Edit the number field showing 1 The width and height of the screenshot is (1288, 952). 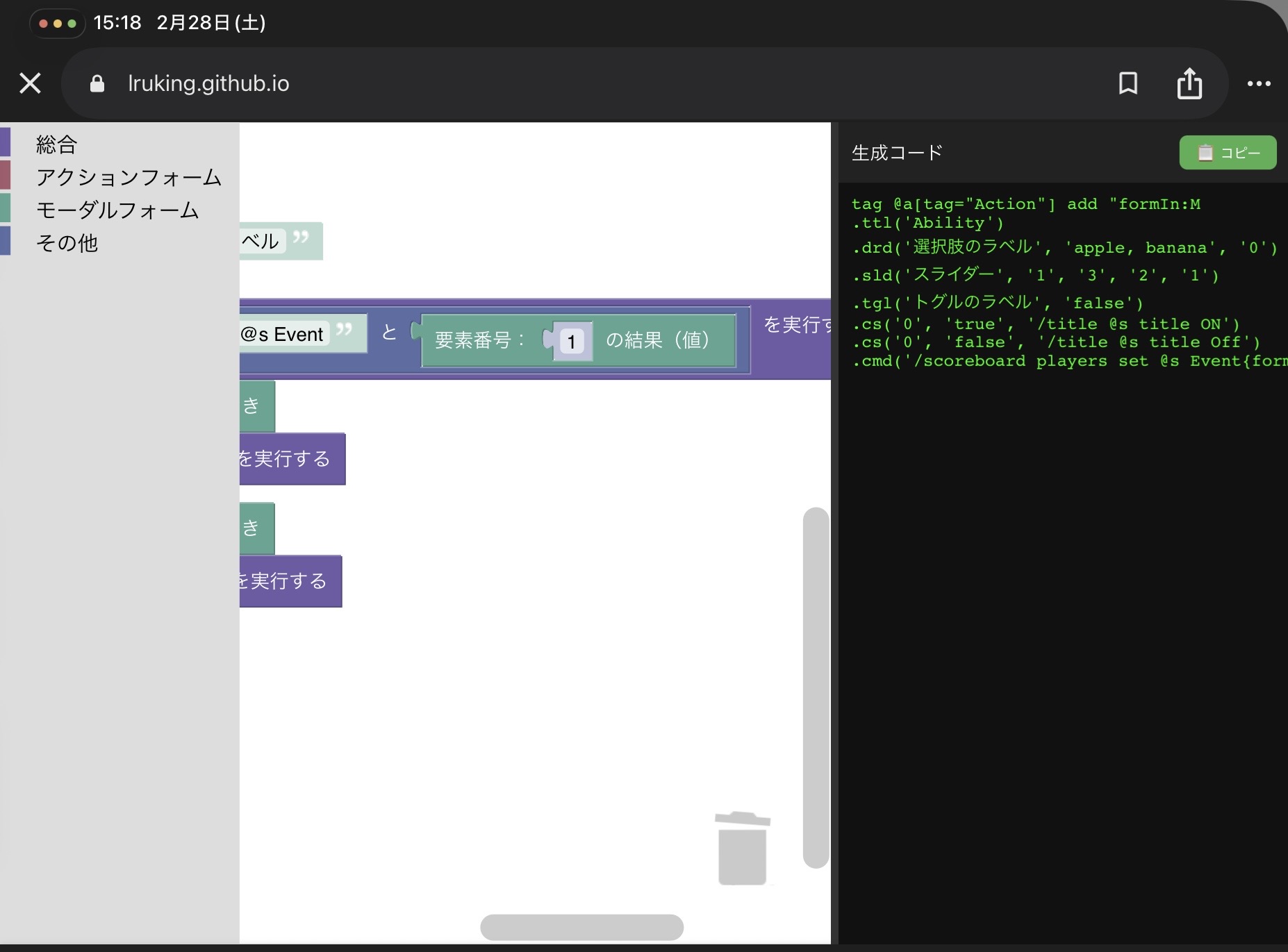[572, 342]
